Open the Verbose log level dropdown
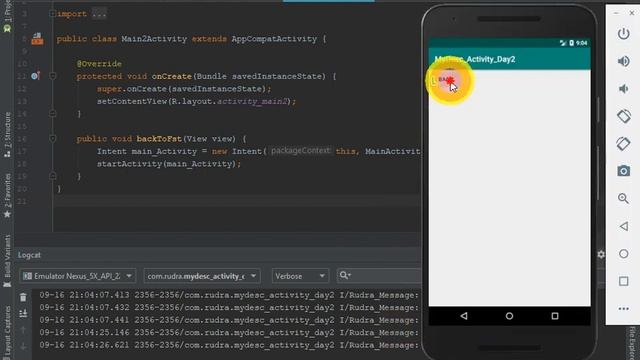 (x=300, y=276)
